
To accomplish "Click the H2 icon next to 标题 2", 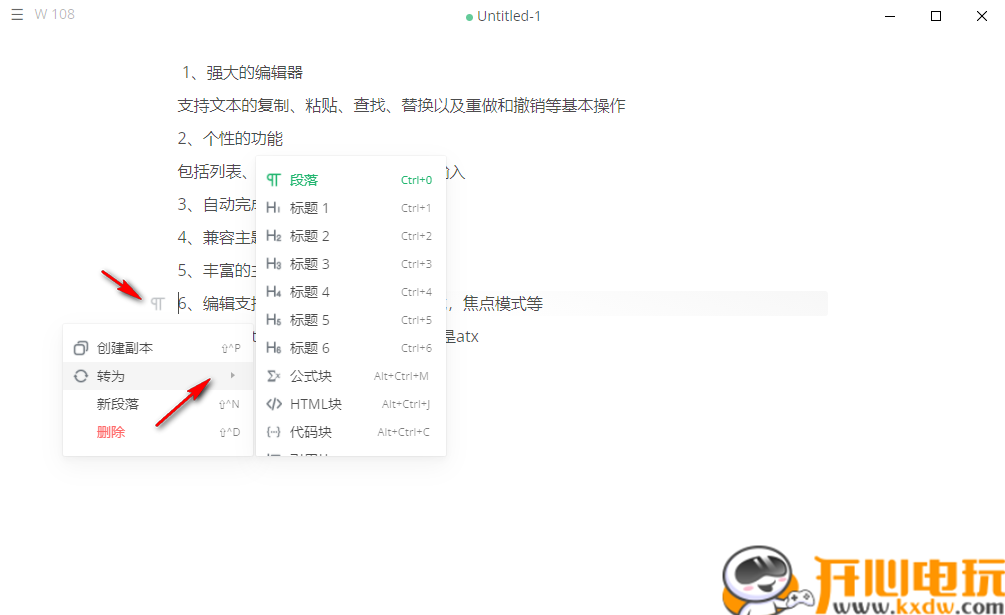I will (272, 235).
